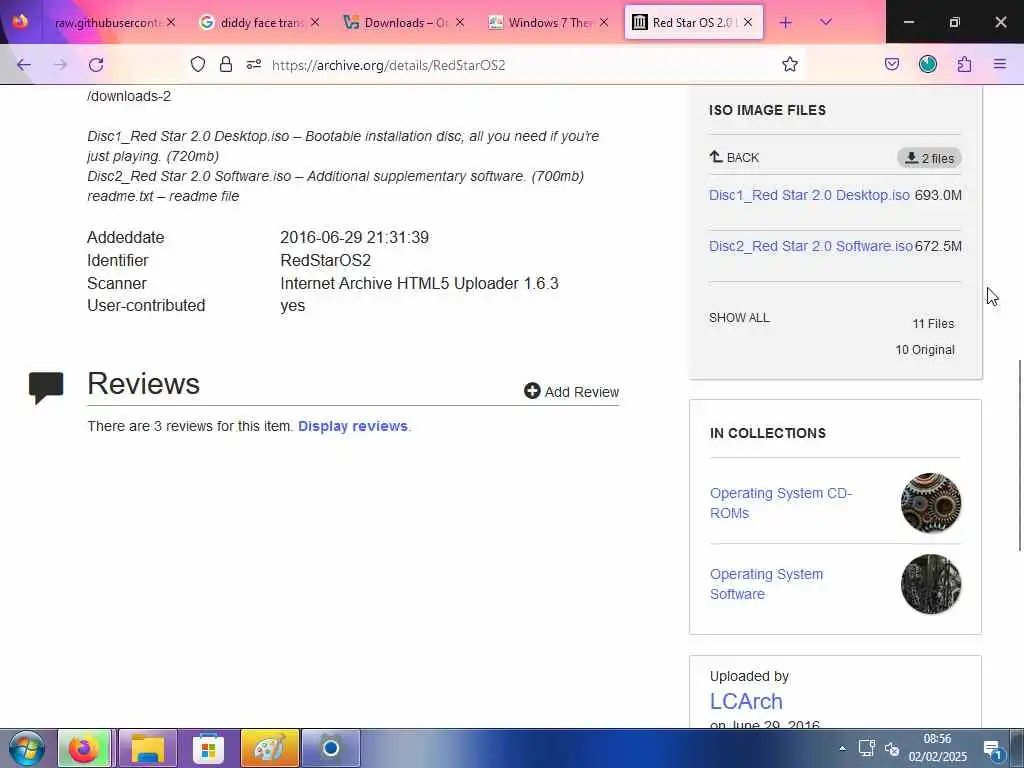Click the Firefox logo at tab bar start
Viewport: 1024px width, 768px height.
click(20, 22)
